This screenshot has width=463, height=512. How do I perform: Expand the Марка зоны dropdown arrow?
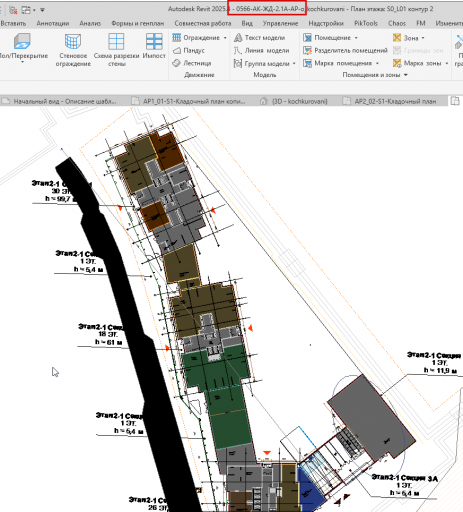click(x=447, y=63)
